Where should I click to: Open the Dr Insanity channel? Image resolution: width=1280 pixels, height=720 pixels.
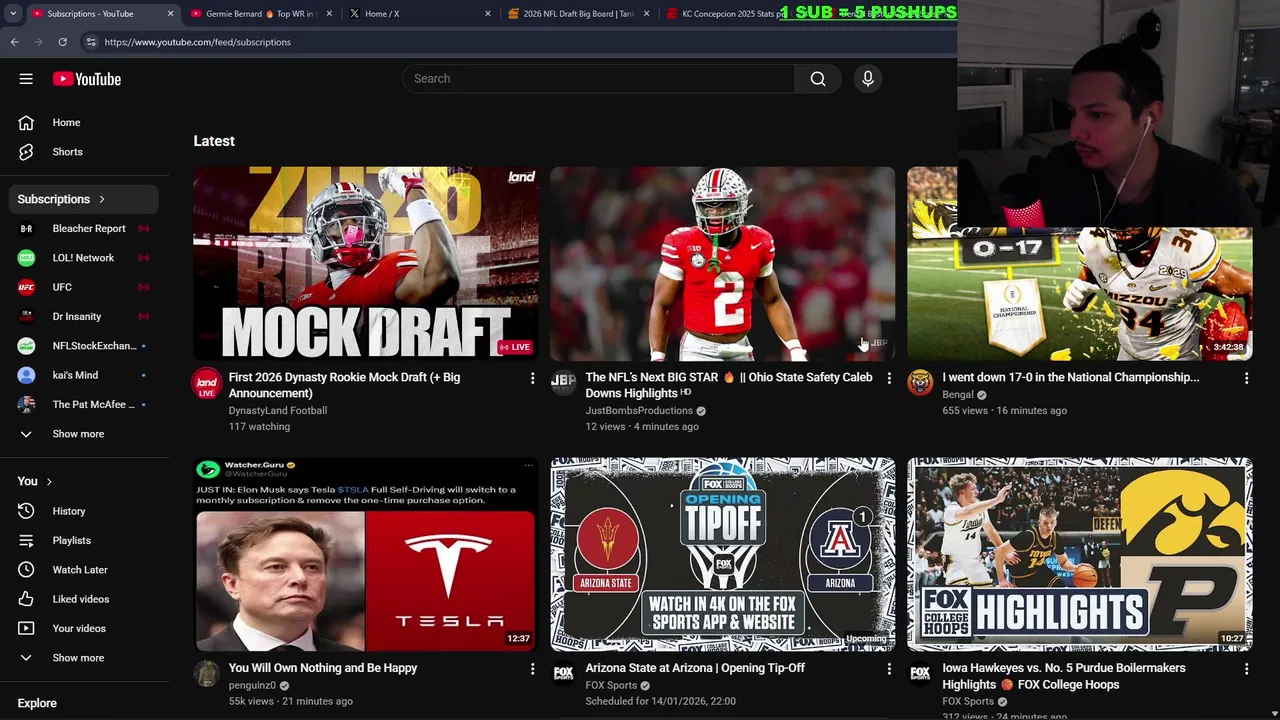tap(86, 316)
